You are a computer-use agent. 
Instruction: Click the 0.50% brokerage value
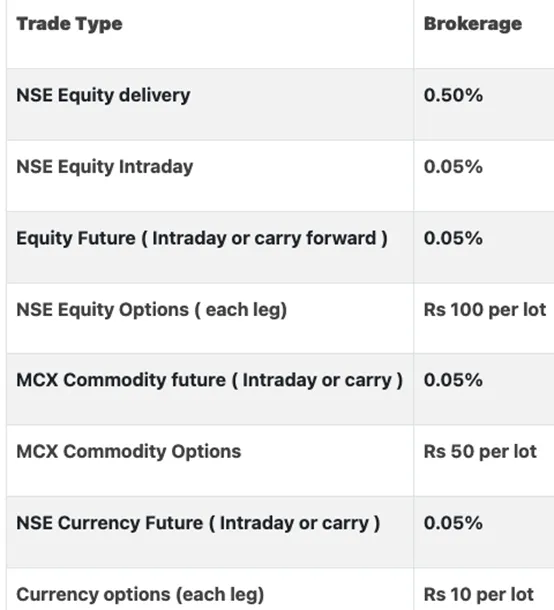[453, 95]
